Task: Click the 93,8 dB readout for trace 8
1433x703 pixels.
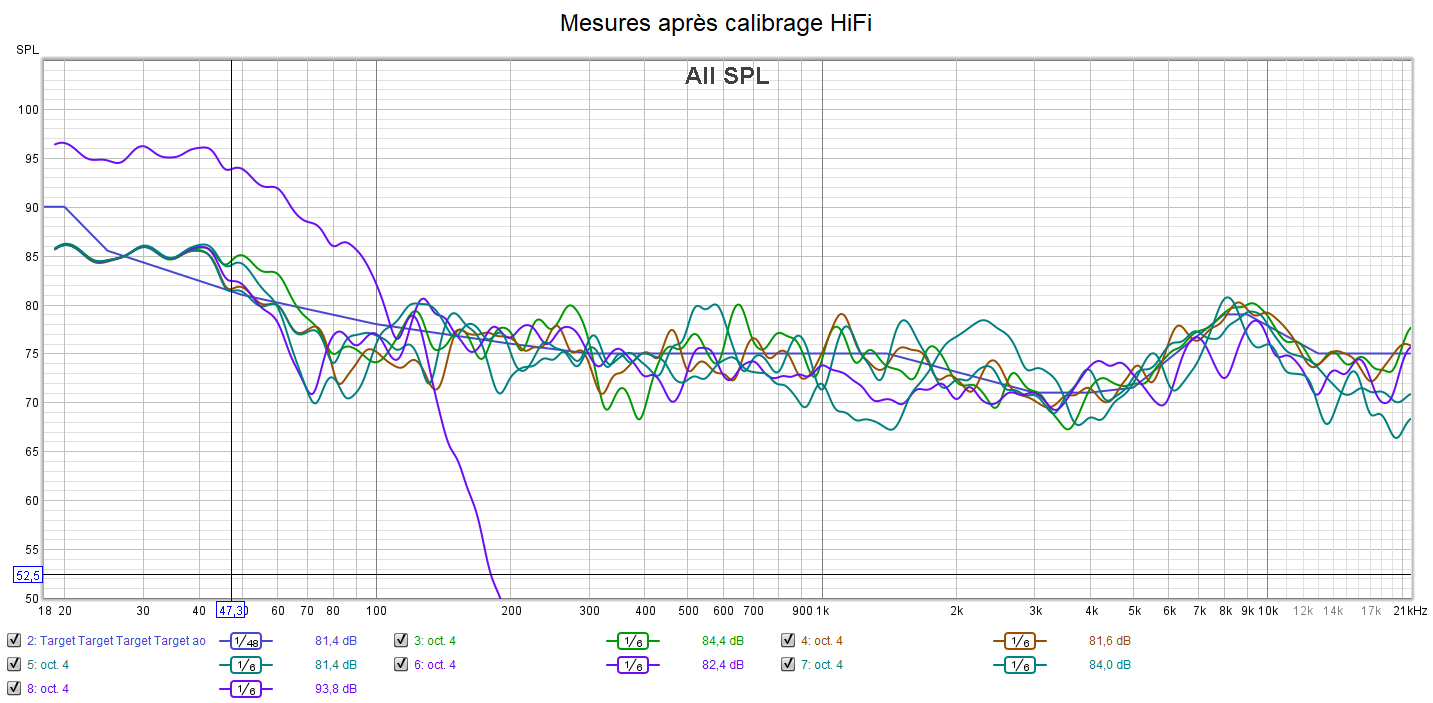Action: [336, 689]
